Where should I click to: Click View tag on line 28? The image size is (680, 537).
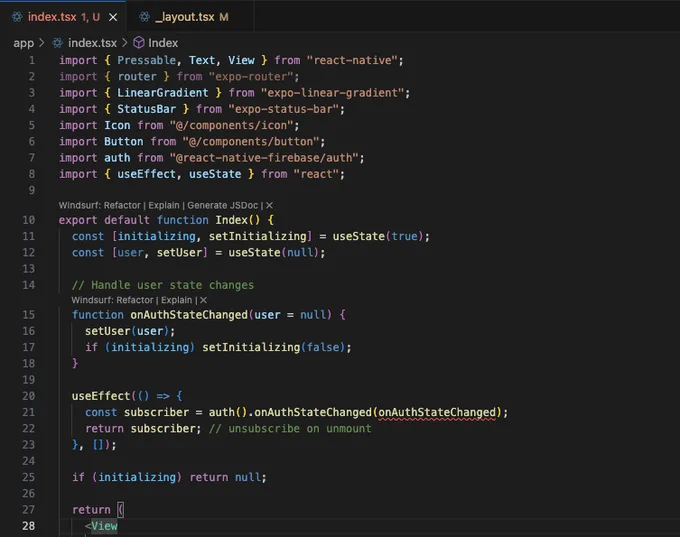(x=104, y=526)
